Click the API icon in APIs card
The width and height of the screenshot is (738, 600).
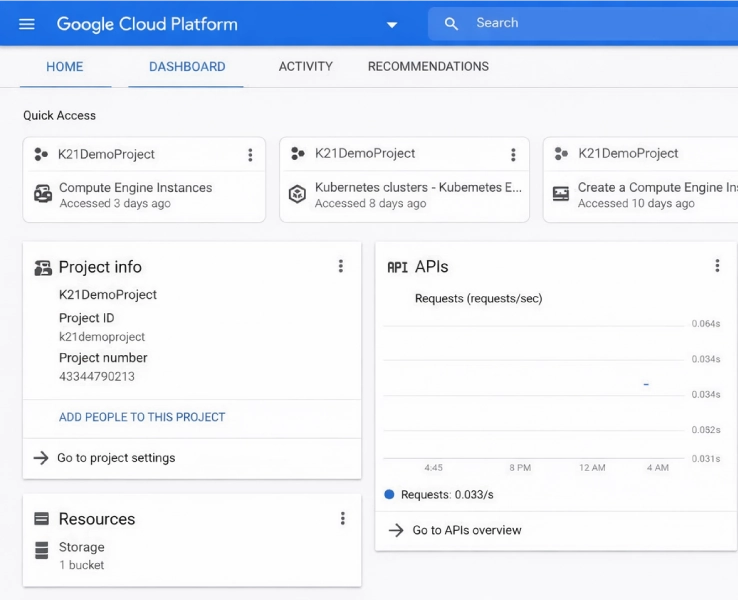tap(398, 268)
